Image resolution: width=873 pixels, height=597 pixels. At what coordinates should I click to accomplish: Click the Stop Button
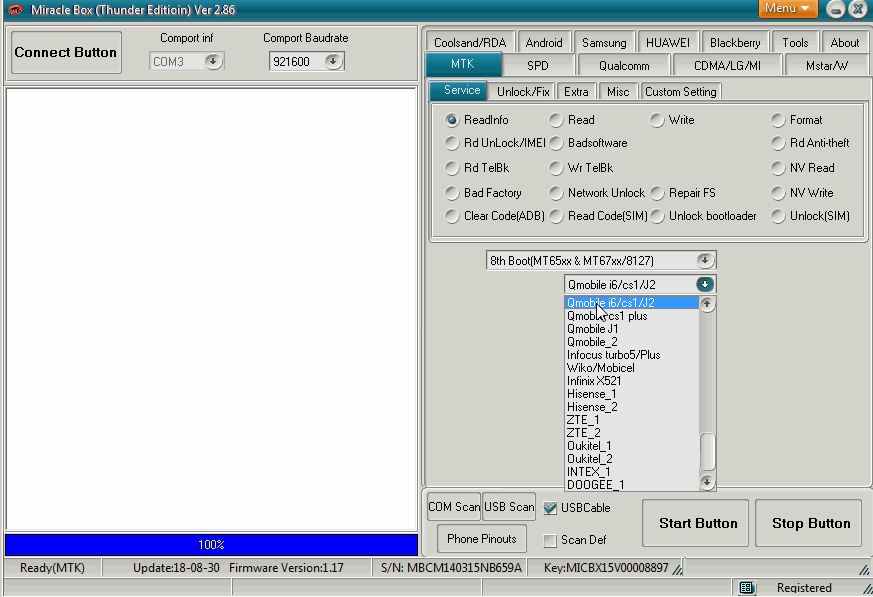pyautogui.click(x=808, y=523)
